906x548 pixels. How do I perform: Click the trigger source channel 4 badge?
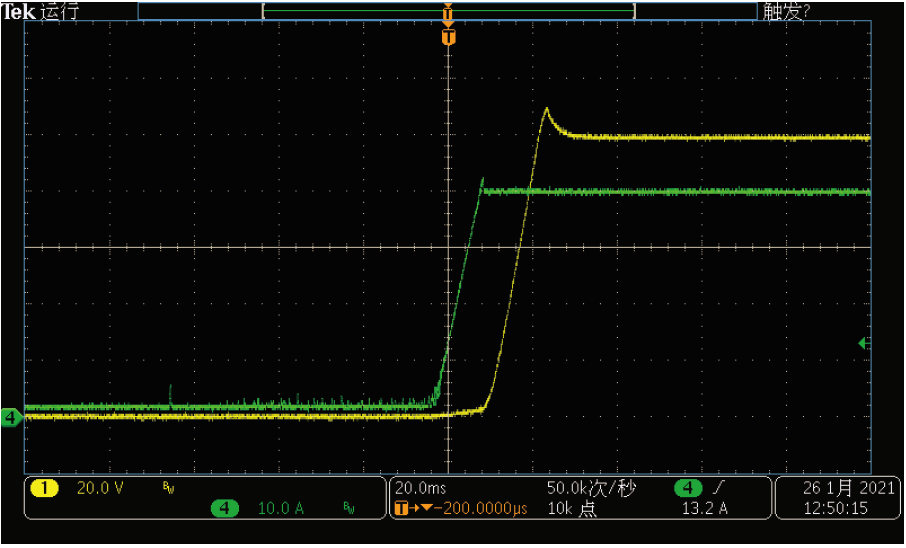pyautogui.click(x=687, y=488)
